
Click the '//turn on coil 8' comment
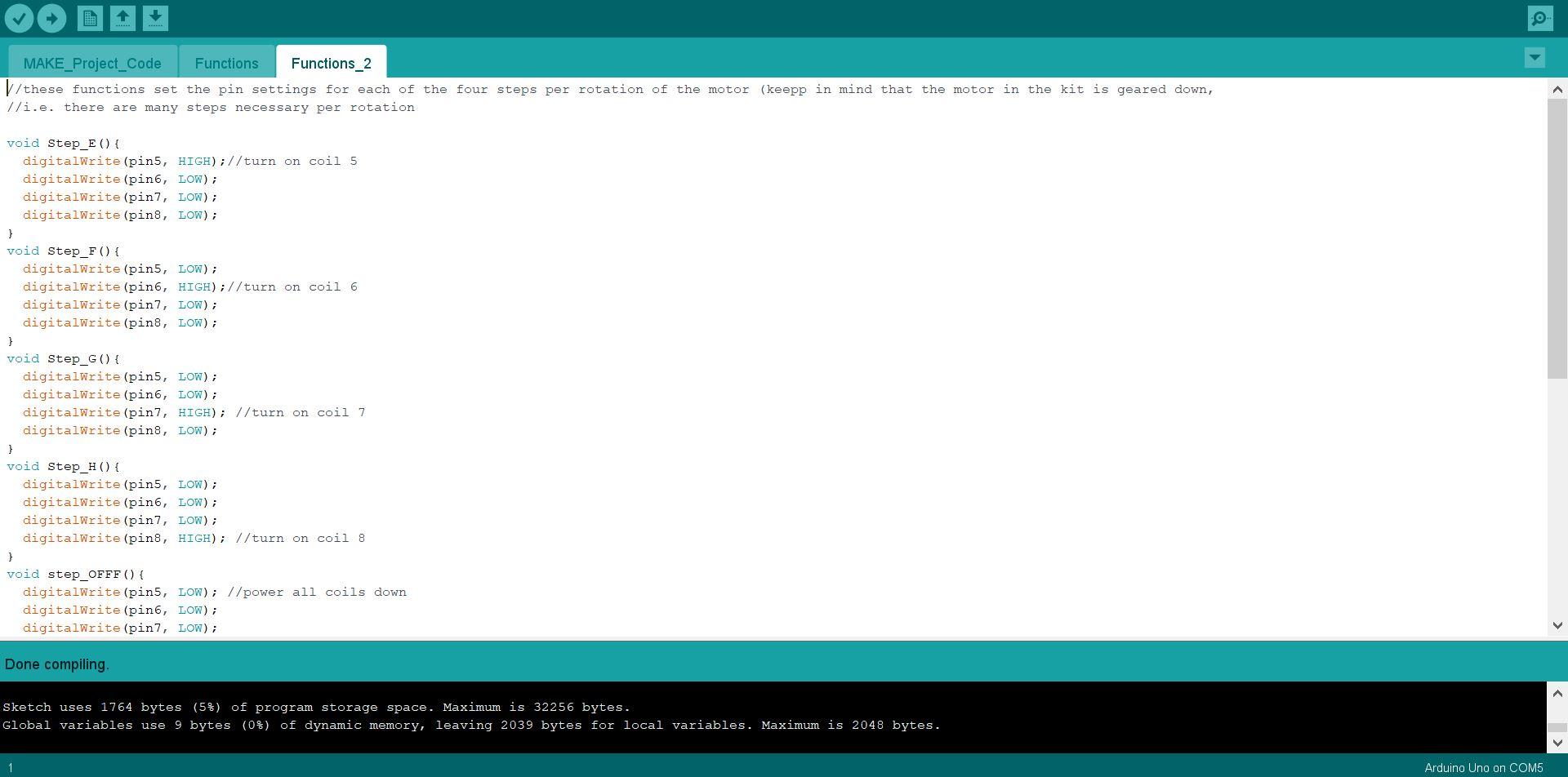(301, 538)
